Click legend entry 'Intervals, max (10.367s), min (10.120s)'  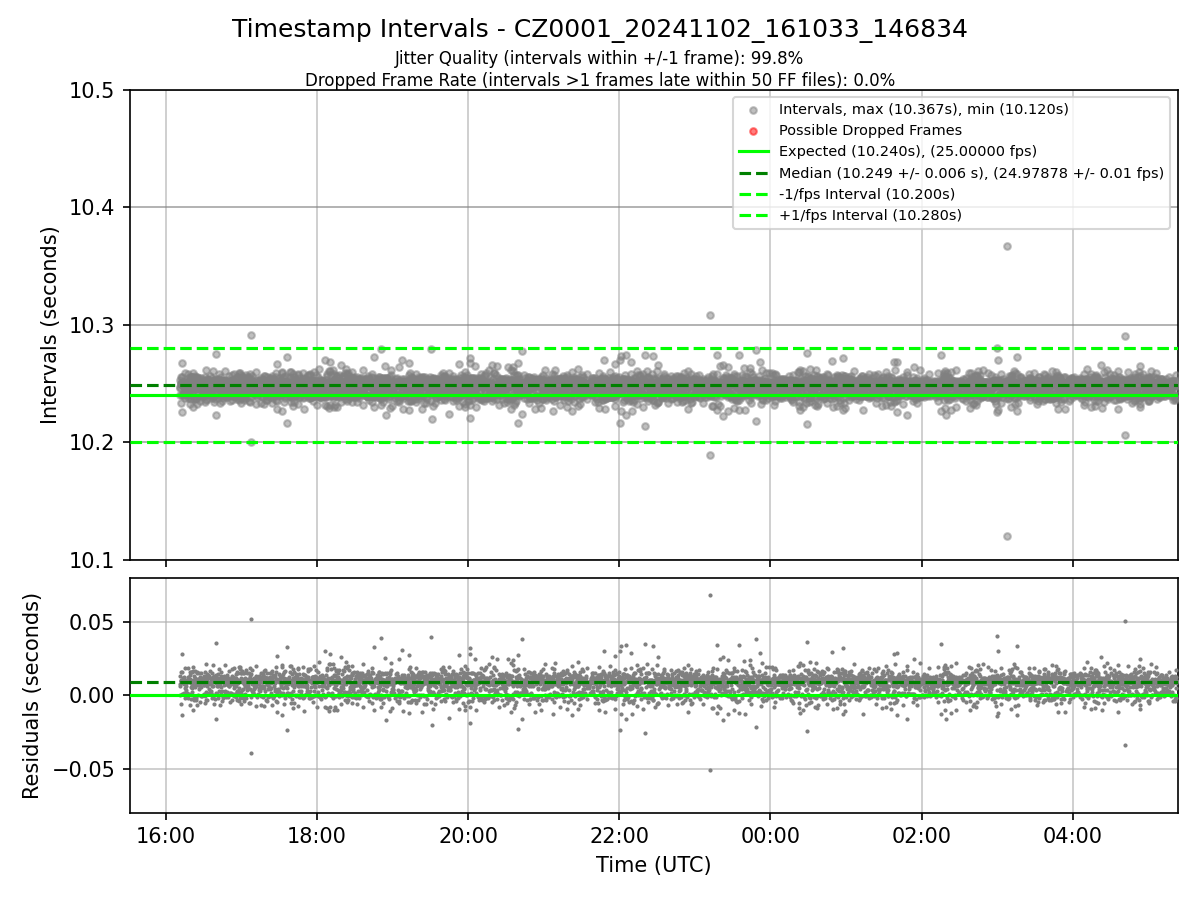[924, 109]
